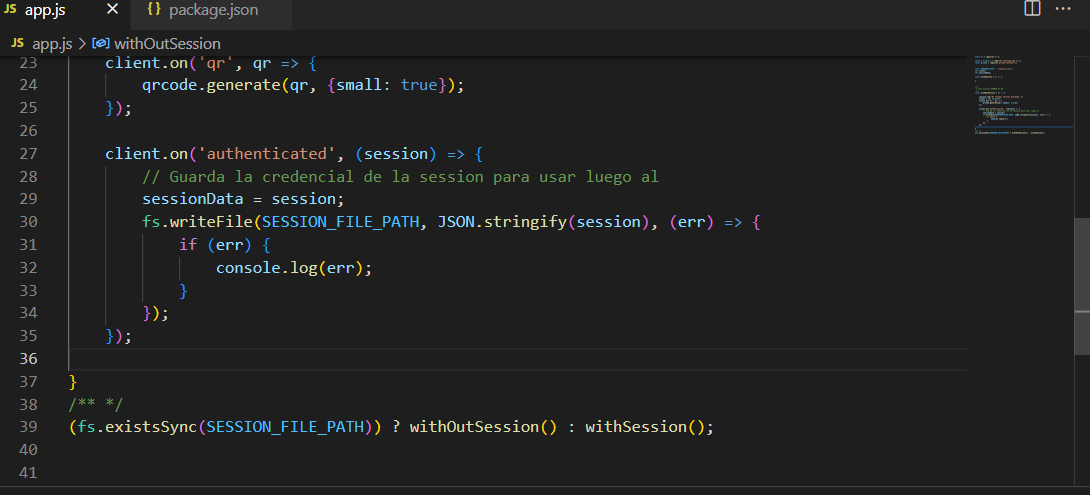The image size is (1090, 495).
Task: Select withOutSession in the breadcrumb
Action: [167, 44]
